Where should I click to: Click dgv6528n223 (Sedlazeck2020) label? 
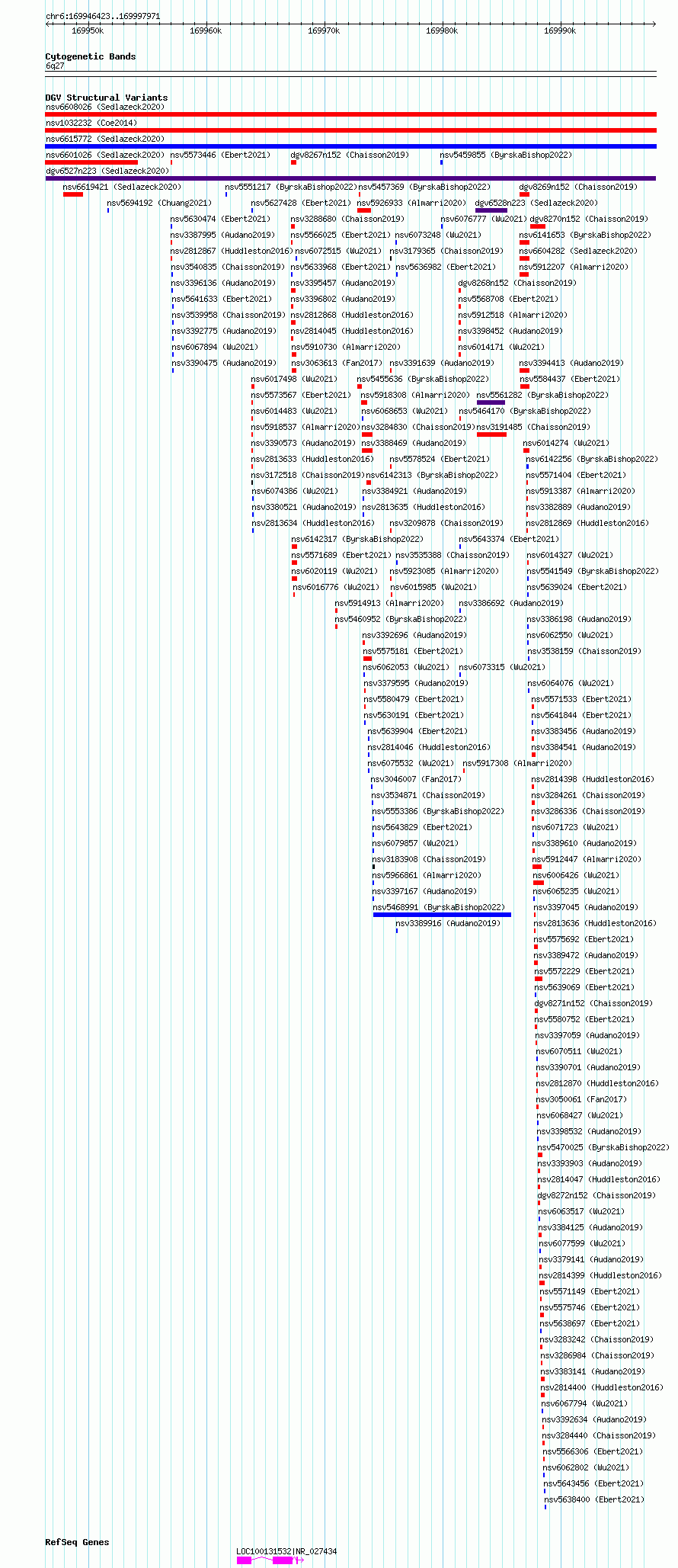pos(537,204)
